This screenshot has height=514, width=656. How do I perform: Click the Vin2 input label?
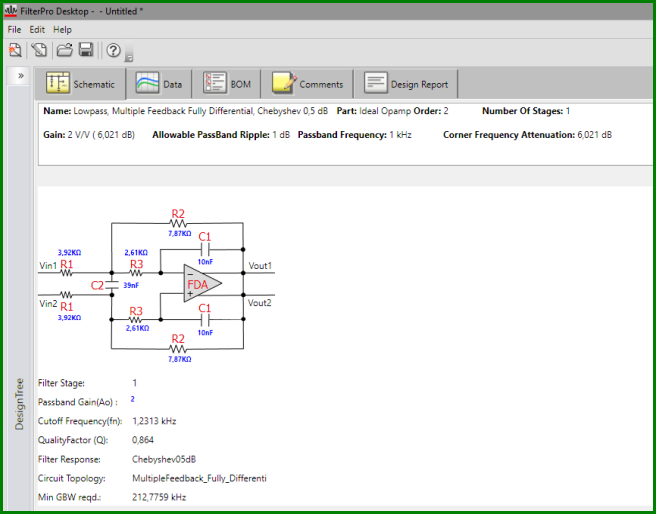(x=48, y=303)
